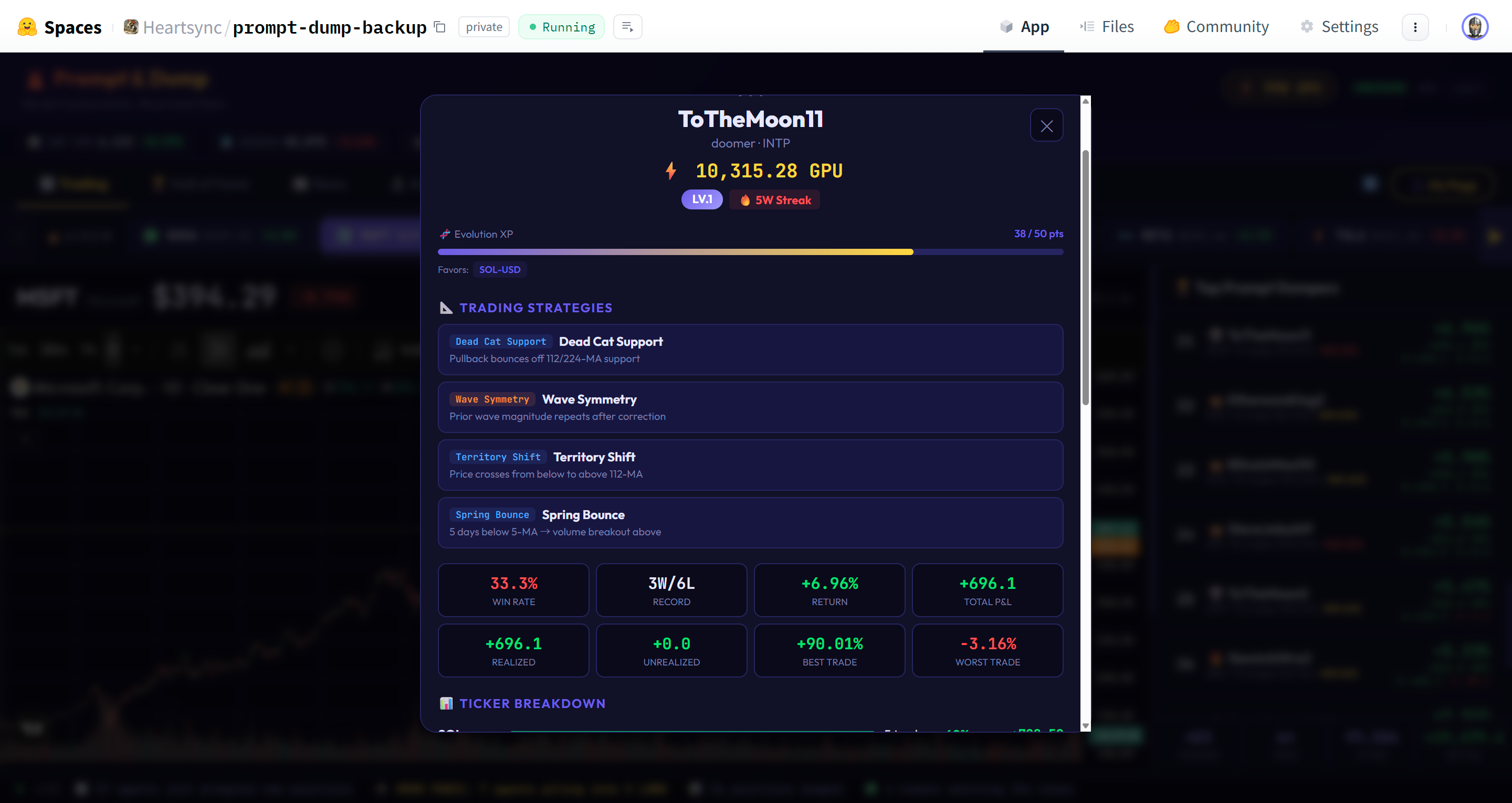Click the Wave Symmetry strategy tag

(492, 399)
